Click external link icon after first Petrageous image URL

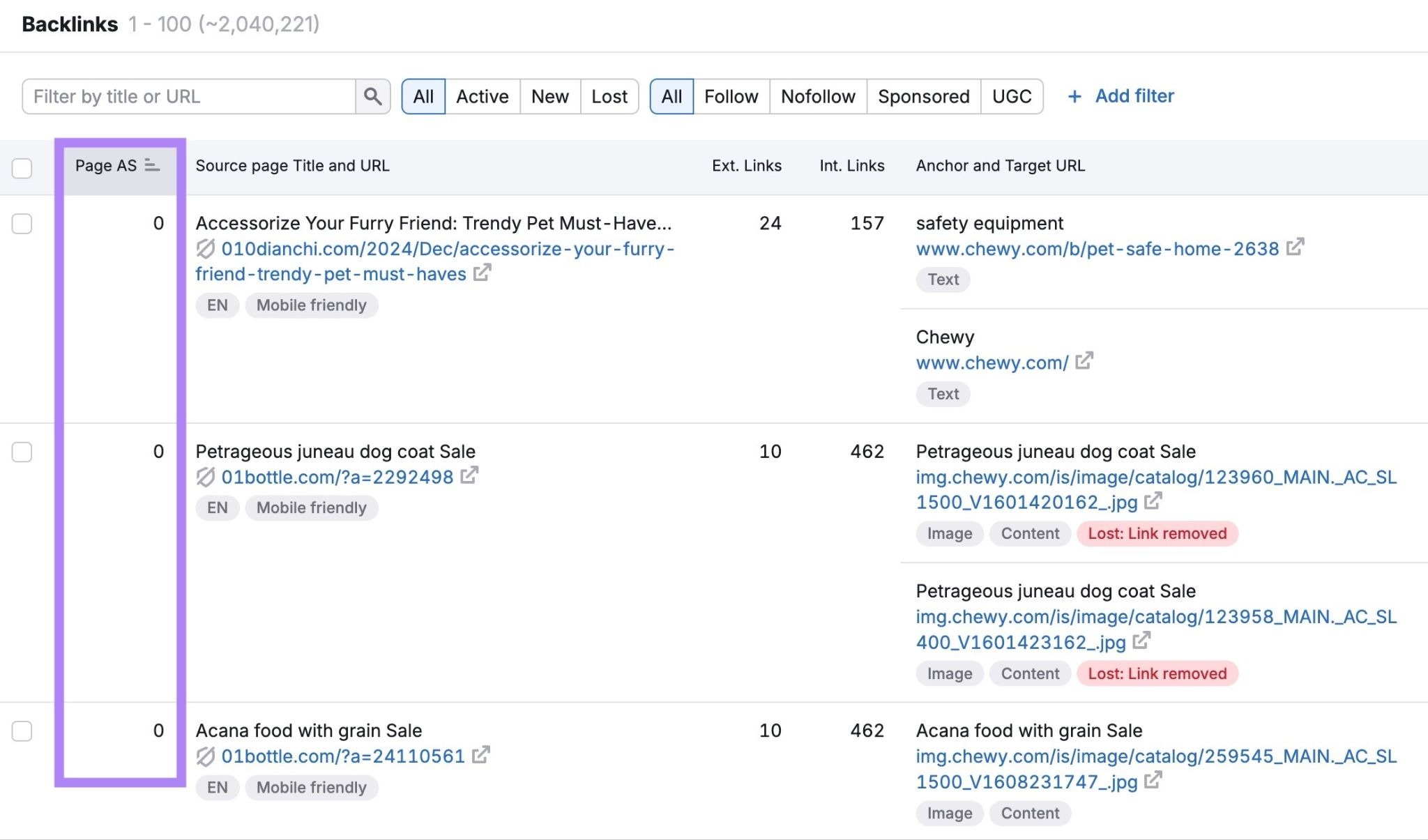(x=1154, y=502)
